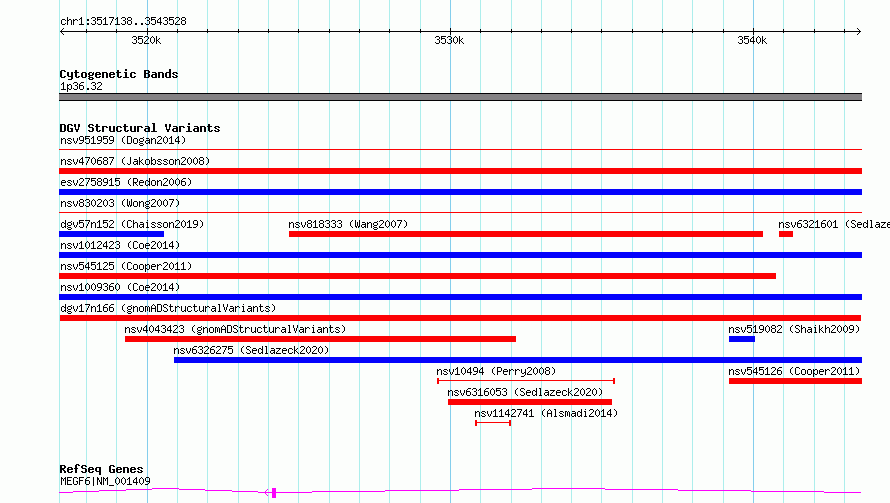This screenshot has height=503, width=890.
Task: Click the dgv57n152 (Chaisson2019) blue bar
Action: click(x=111, y=234)
